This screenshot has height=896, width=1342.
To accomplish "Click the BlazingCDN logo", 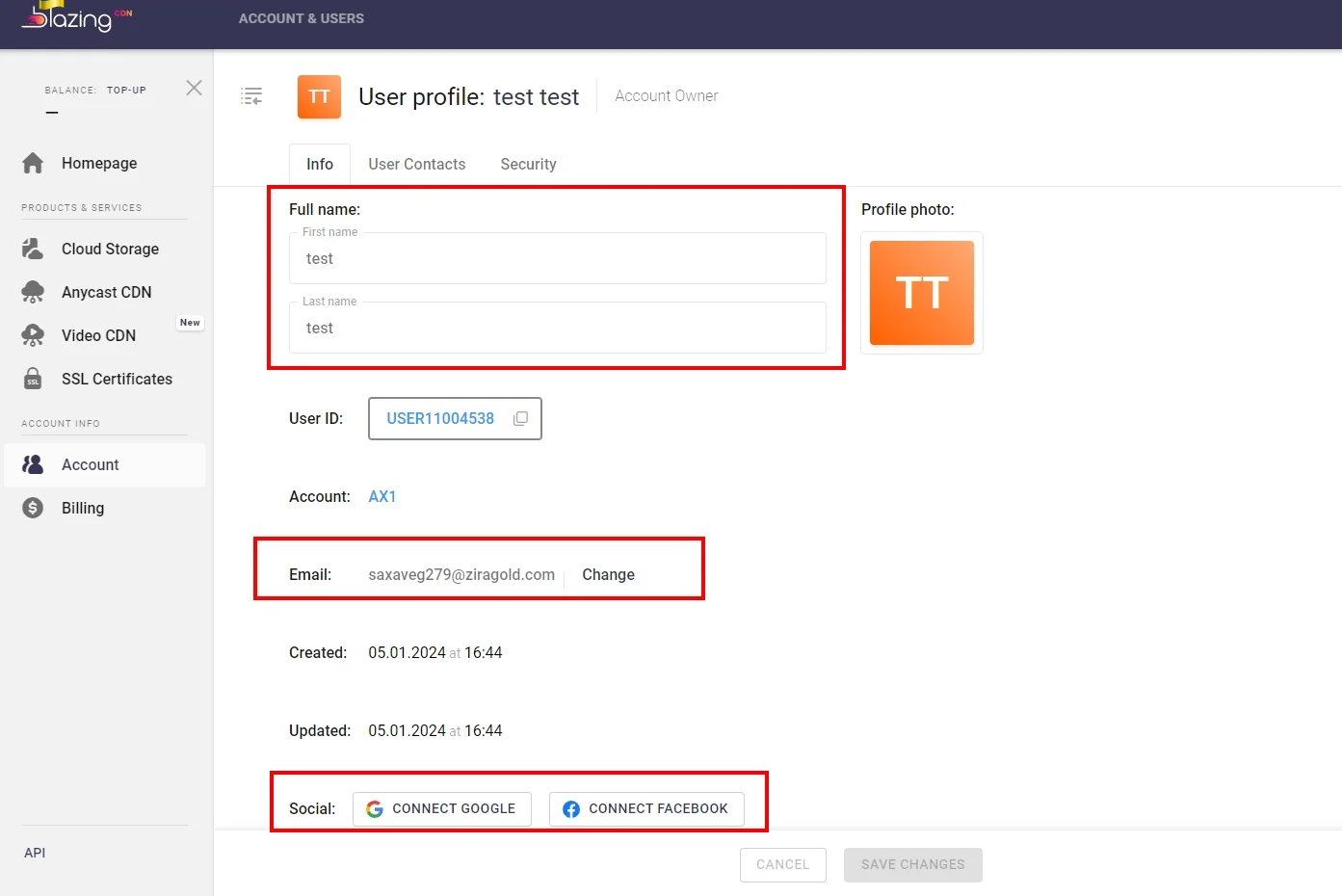I will click(x=77, y=16).
